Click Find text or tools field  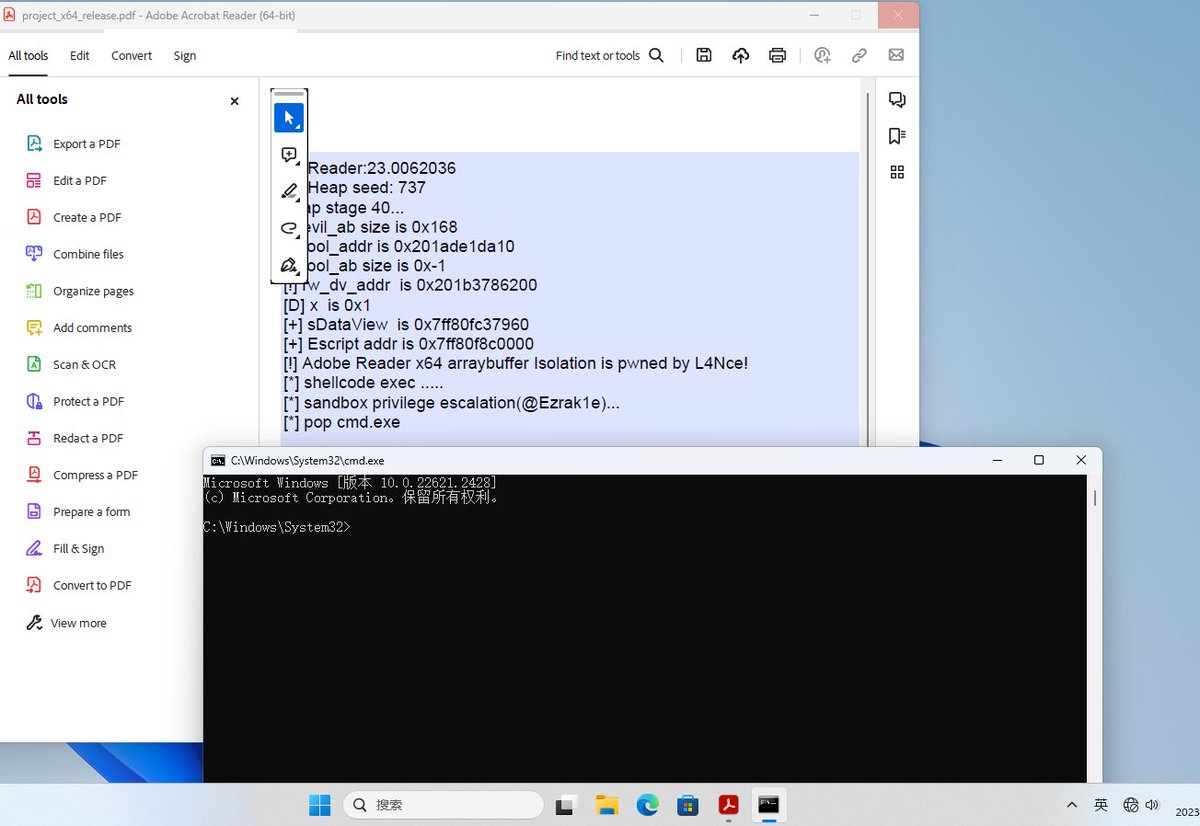tap(598, 56)
